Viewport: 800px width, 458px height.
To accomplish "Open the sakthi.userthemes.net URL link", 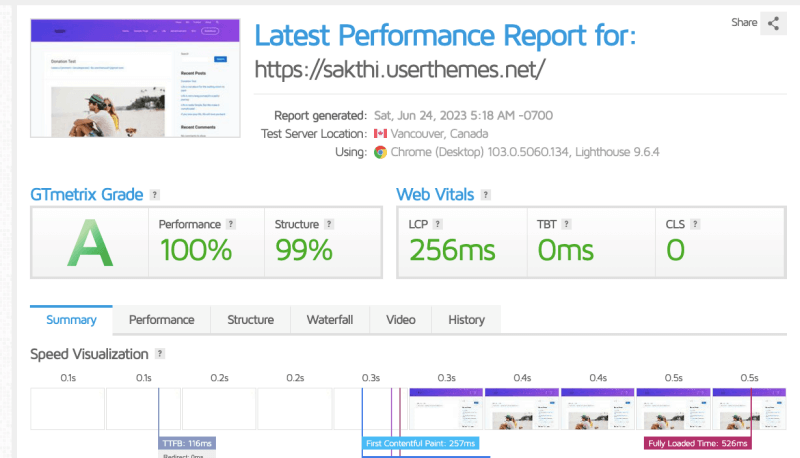I will tap(399, 69).
